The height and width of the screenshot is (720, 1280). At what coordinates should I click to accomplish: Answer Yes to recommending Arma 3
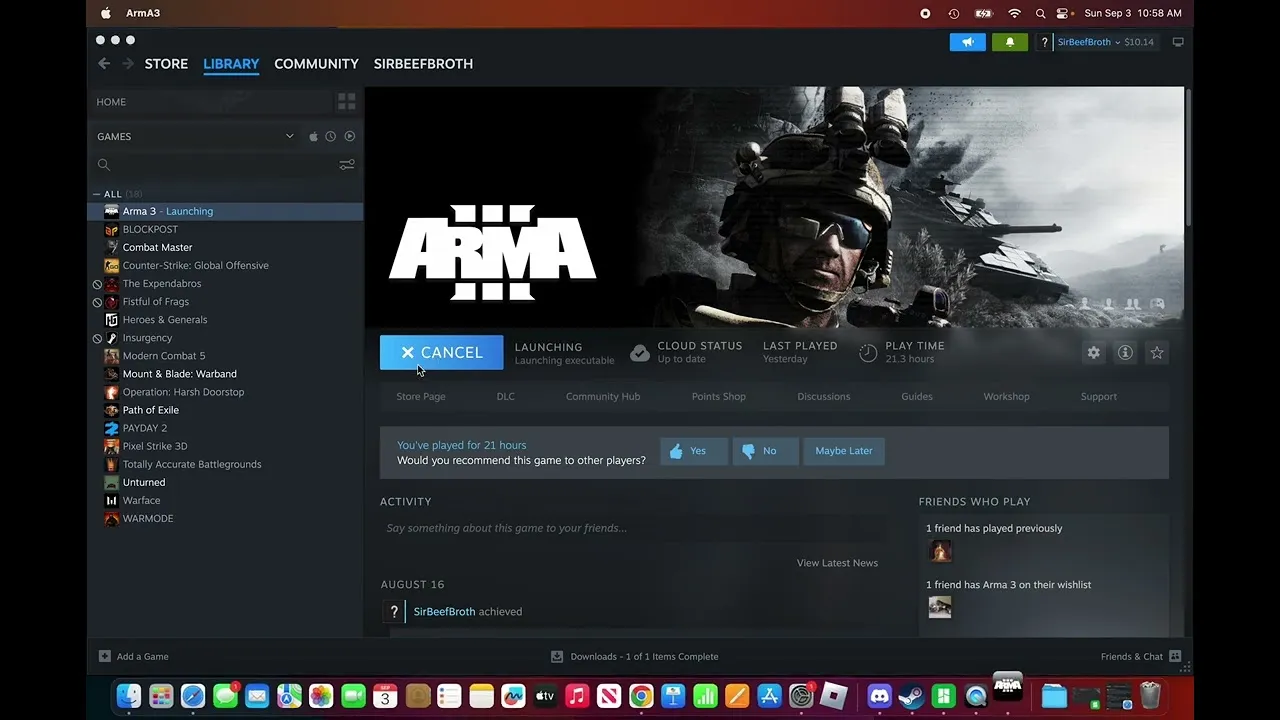(693, 451)
